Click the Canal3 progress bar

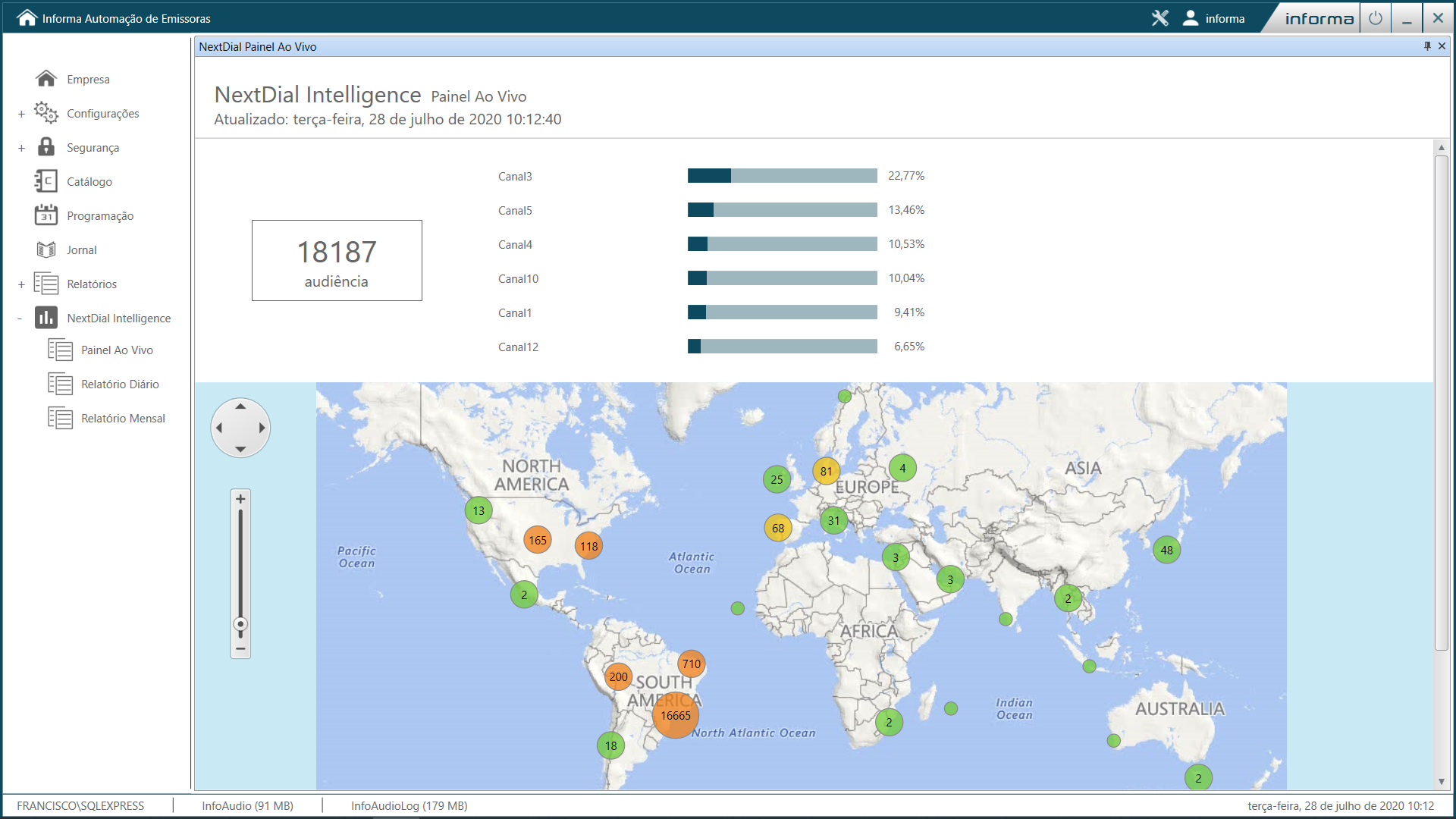click(x=782, y=176)
